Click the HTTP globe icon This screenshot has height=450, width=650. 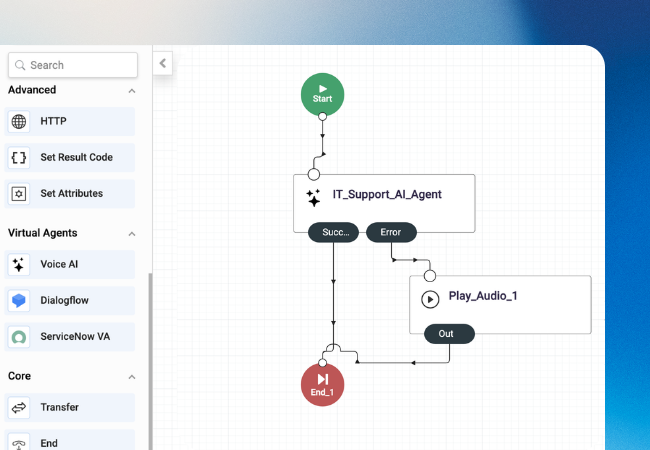pos(19,121)
